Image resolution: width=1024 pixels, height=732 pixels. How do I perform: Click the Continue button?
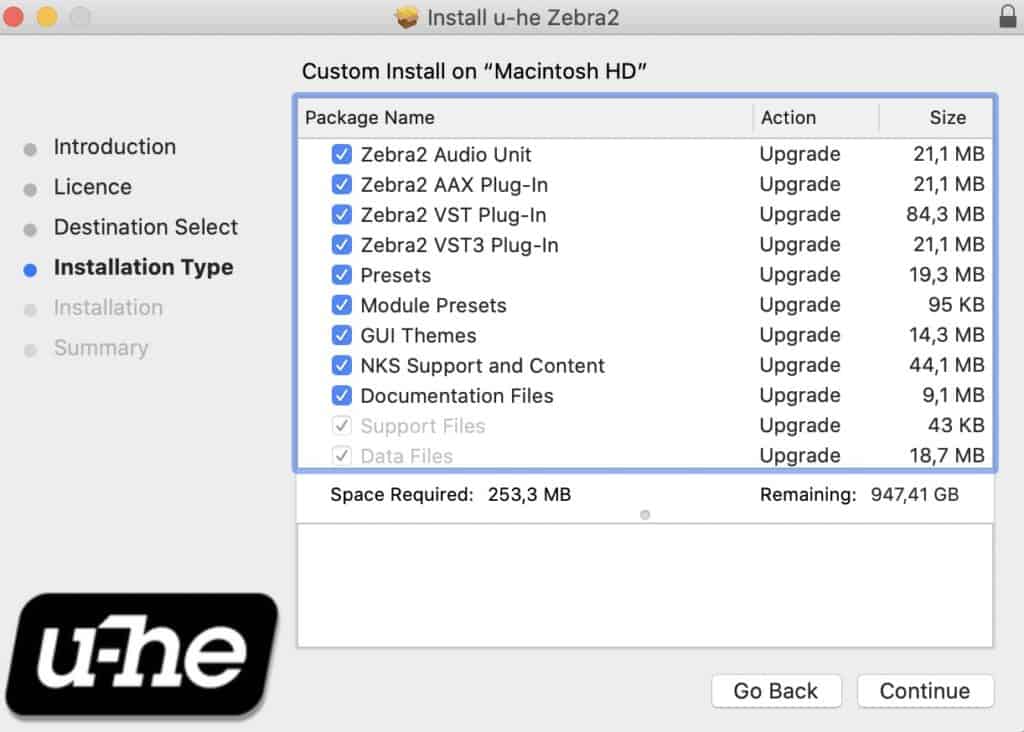coord(925,691)
